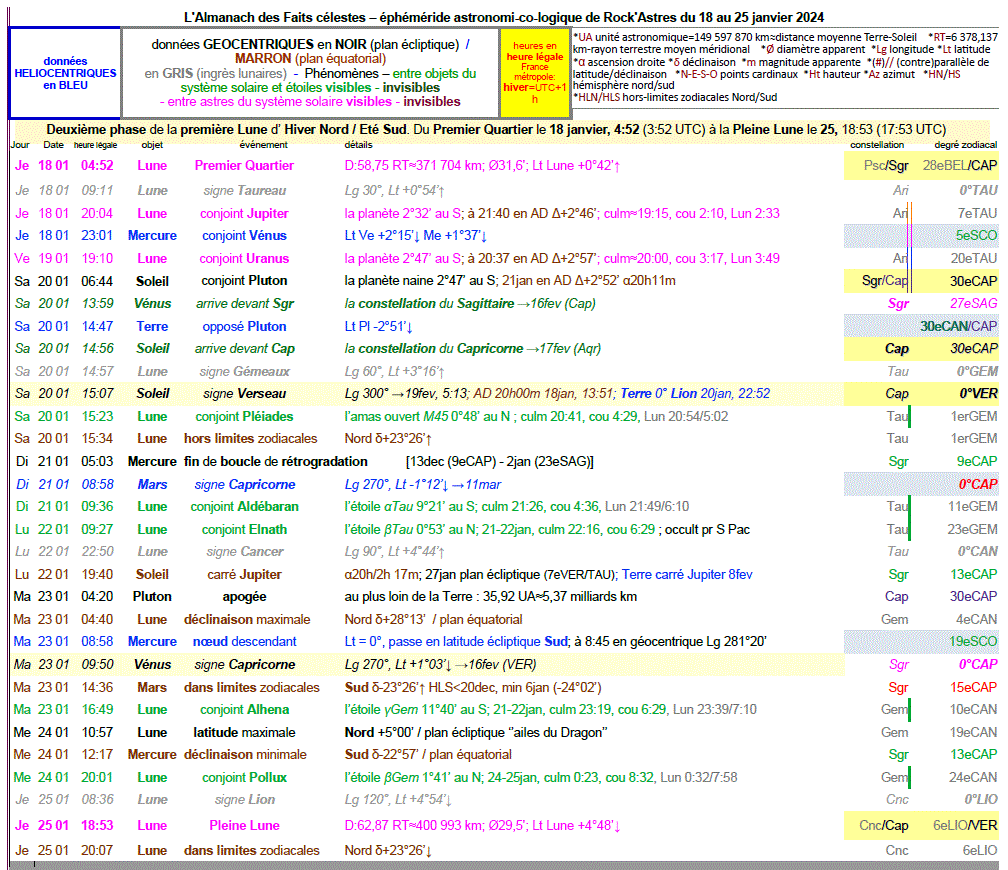The width and height of the screenshot is (1008, 870).
Task: Click the "conjoint Vénus" event for Mercure
Action: click(x=244, y=235)
